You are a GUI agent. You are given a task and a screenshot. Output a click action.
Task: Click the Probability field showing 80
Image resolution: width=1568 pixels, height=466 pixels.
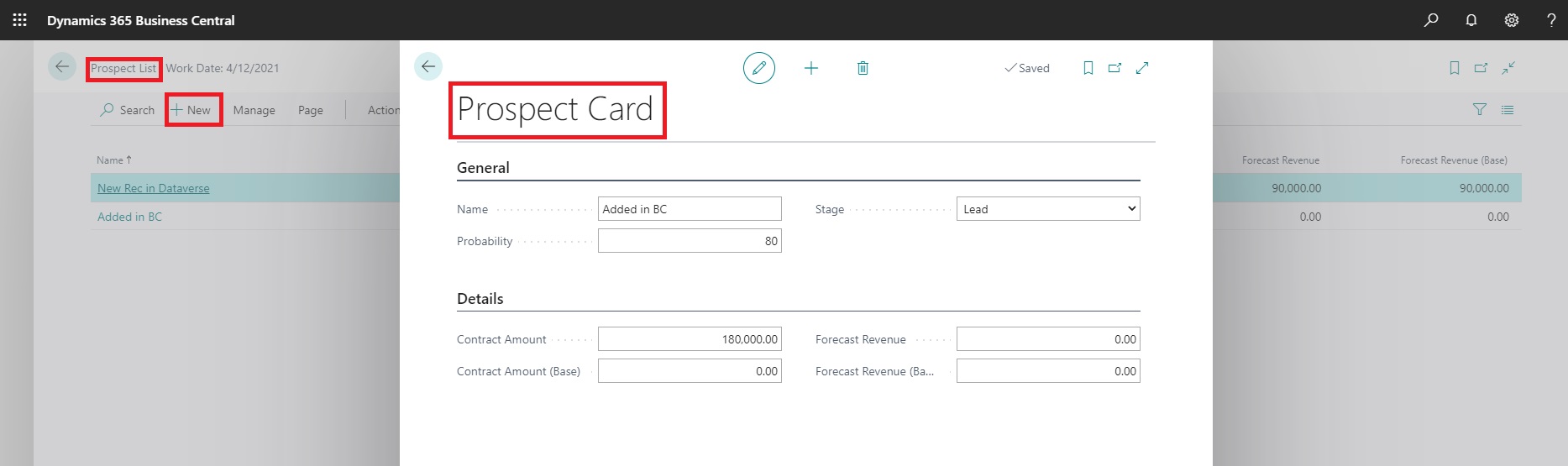(689, 241)
